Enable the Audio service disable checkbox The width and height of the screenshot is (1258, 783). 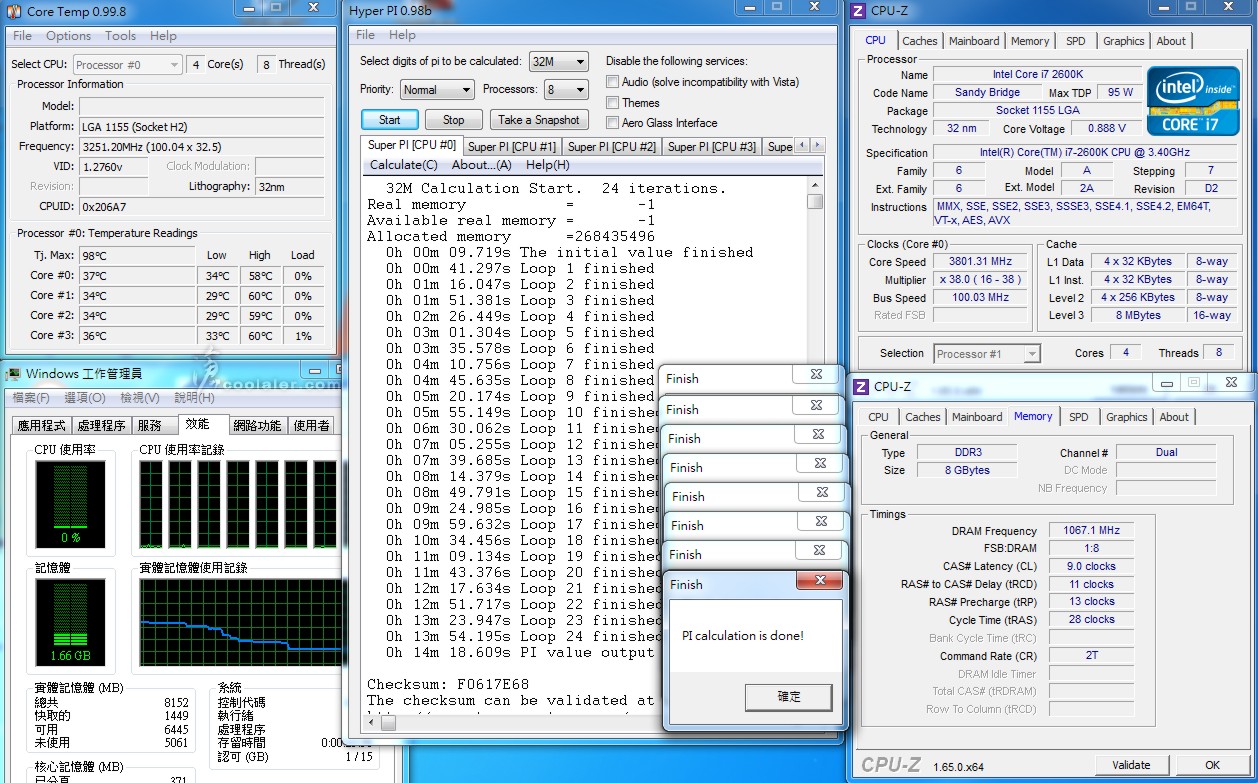point(612,82)
